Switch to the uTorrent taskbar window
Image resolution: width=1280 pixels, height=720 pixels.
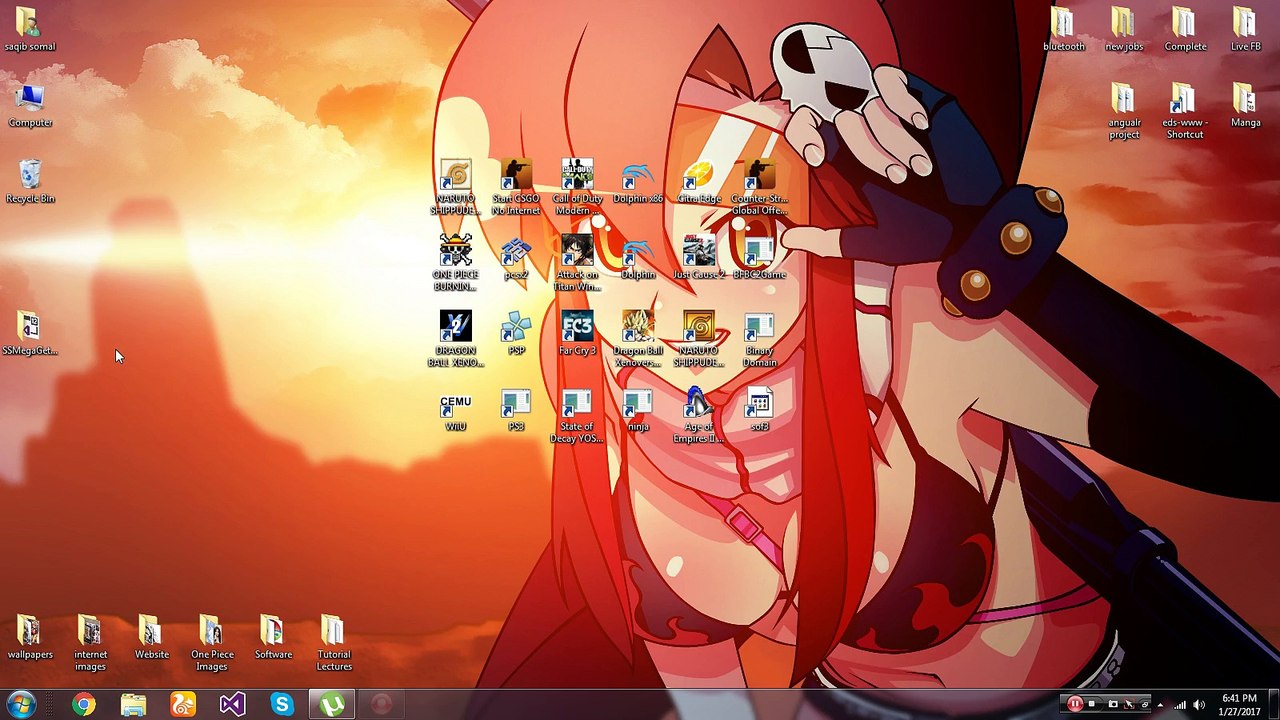(x=332, y=705)
